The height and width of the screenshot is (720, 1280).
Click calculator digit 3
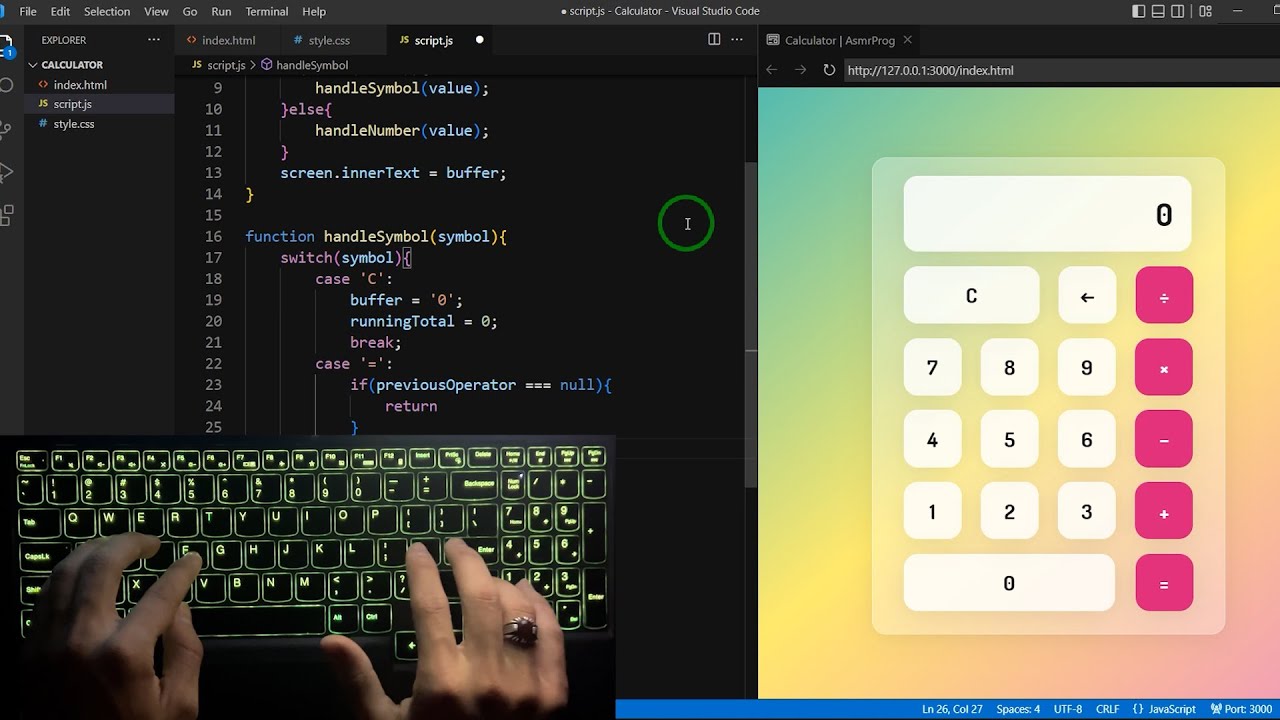click(x=1087, y=512)
